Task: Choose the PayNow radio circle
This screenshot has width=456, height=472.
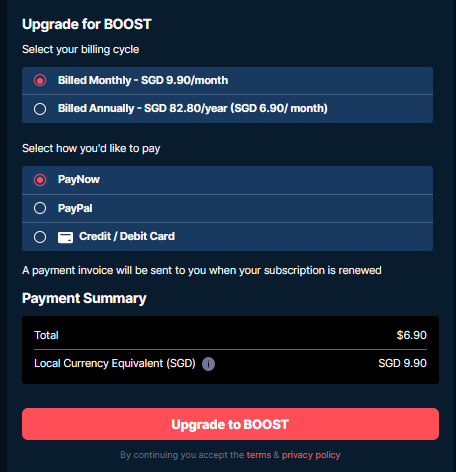Action: (40, 180)
